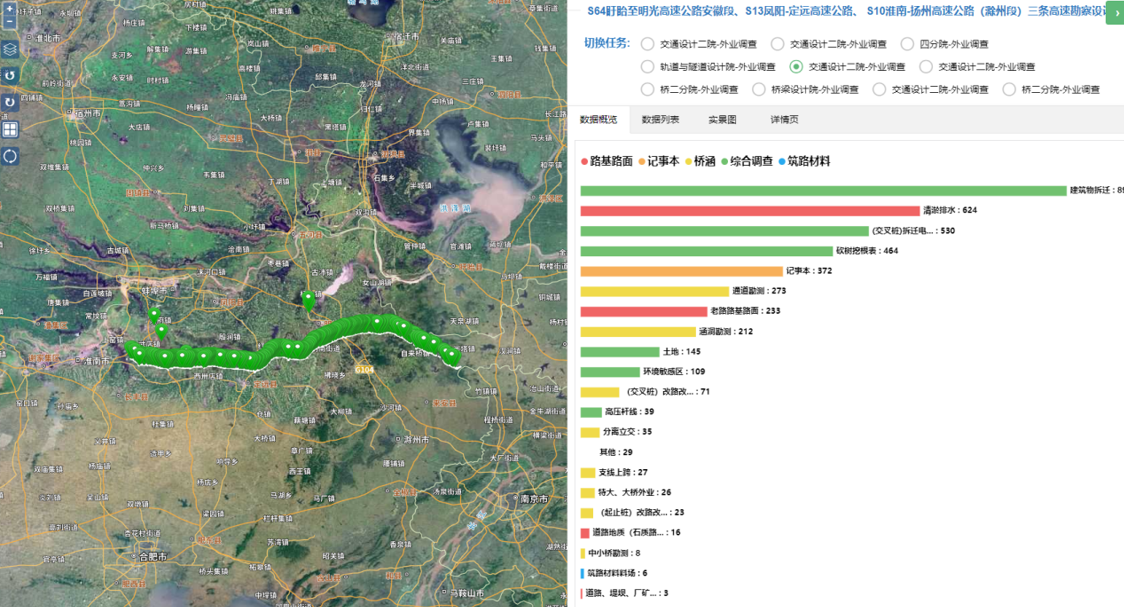1124x607 pixels.
Task: Click the four-square grid view icon
Action: 9,129
